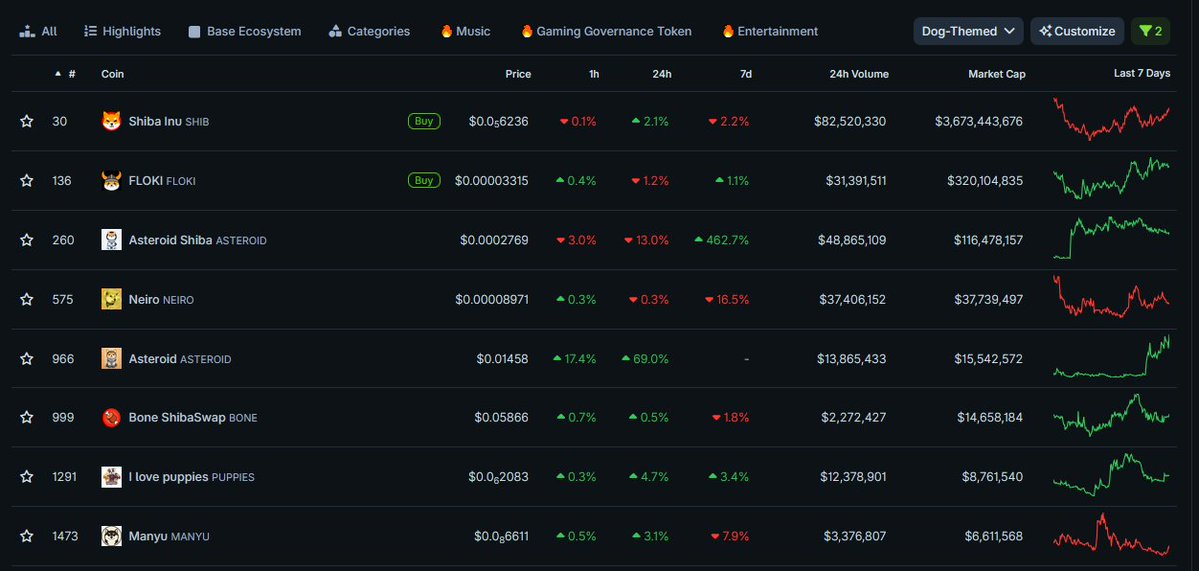Viewport: 1199px width, 571px height.
Task: Click the FLOKI viking dog logo
Action: (x=112, y=180)
